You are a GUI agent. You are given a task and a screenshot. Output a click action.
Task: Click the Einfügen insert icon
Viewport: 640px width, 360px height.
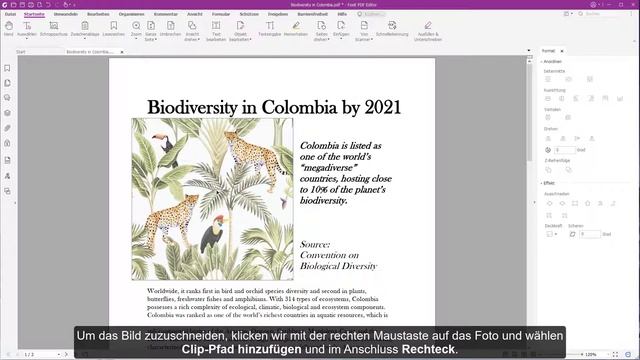coord(341,29)
